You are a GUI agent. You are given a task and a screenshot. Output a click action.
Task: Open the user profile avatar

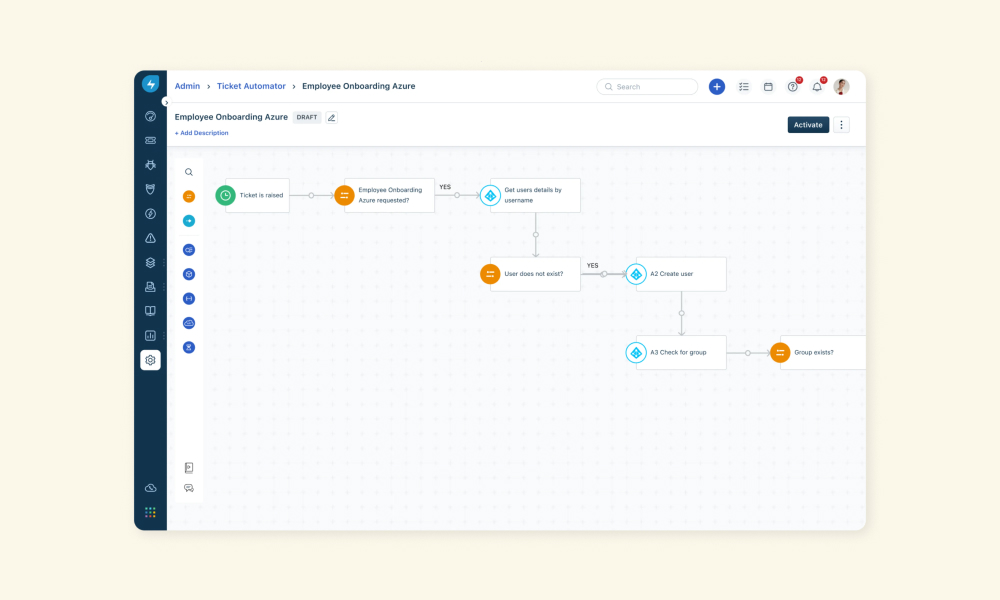(841, 87)
